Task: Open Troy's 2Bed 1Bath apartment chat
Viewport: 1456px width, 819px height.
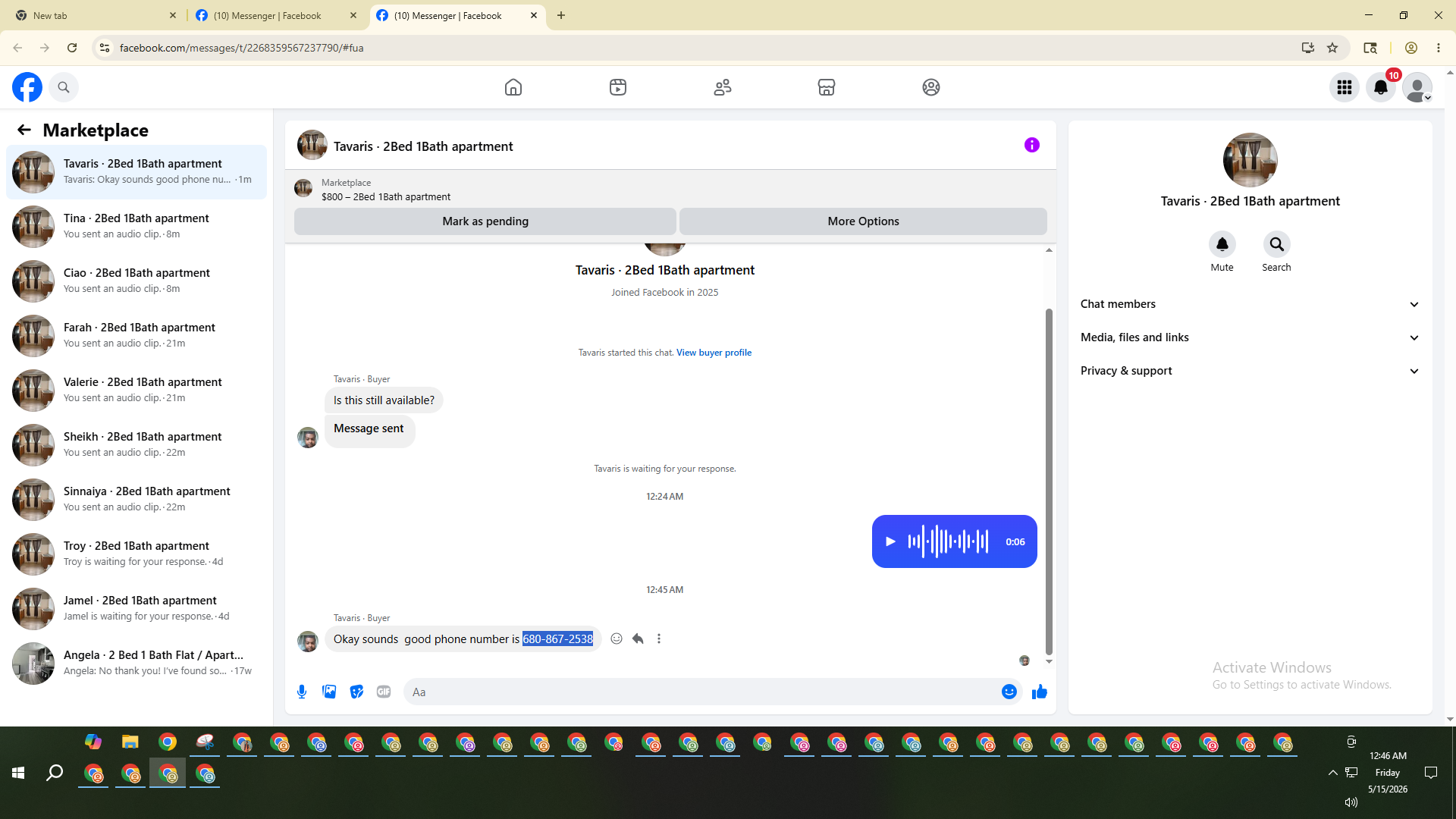Action: pos(136,554)
